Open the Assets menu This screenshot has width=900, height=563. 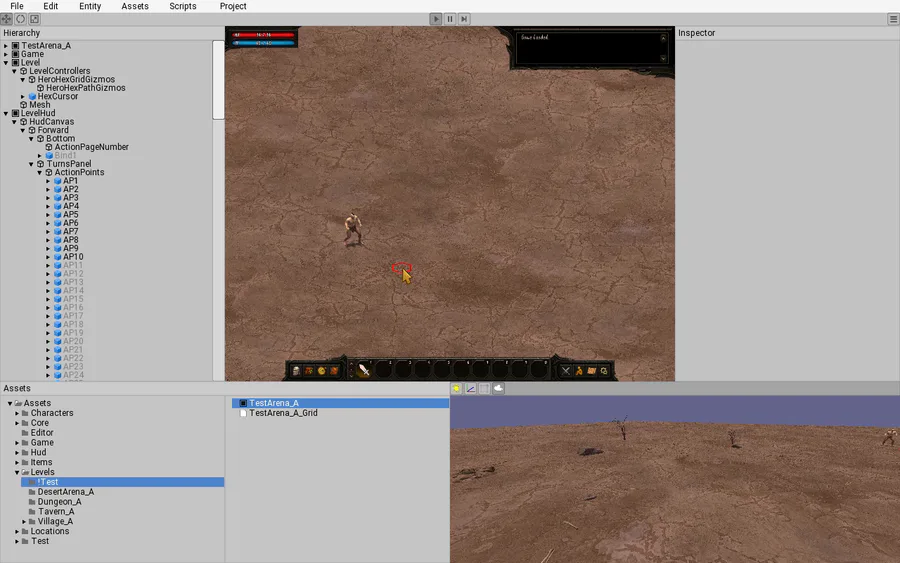point(135,6)
